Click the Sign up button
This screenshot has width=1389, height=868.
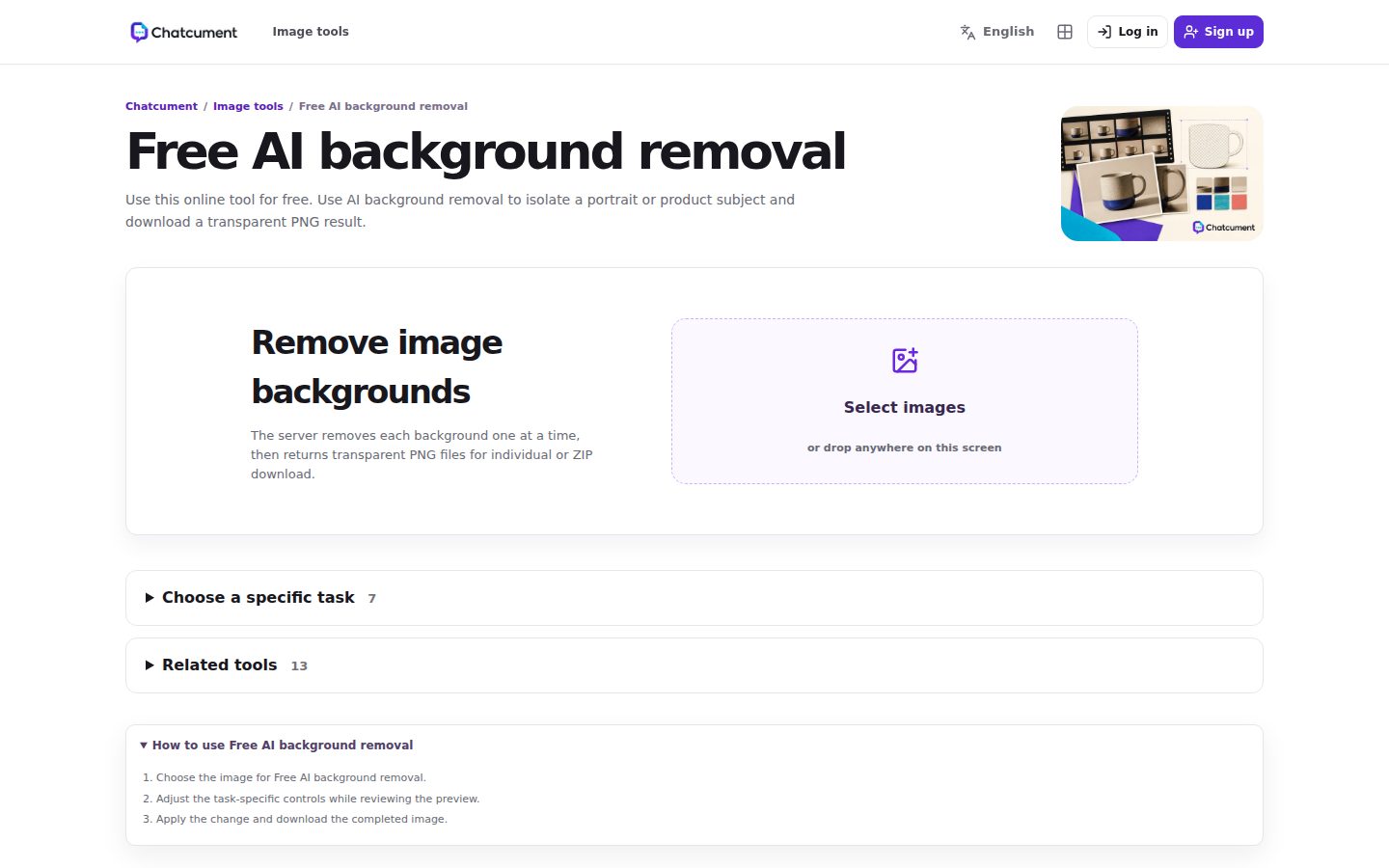(1218, 32)
